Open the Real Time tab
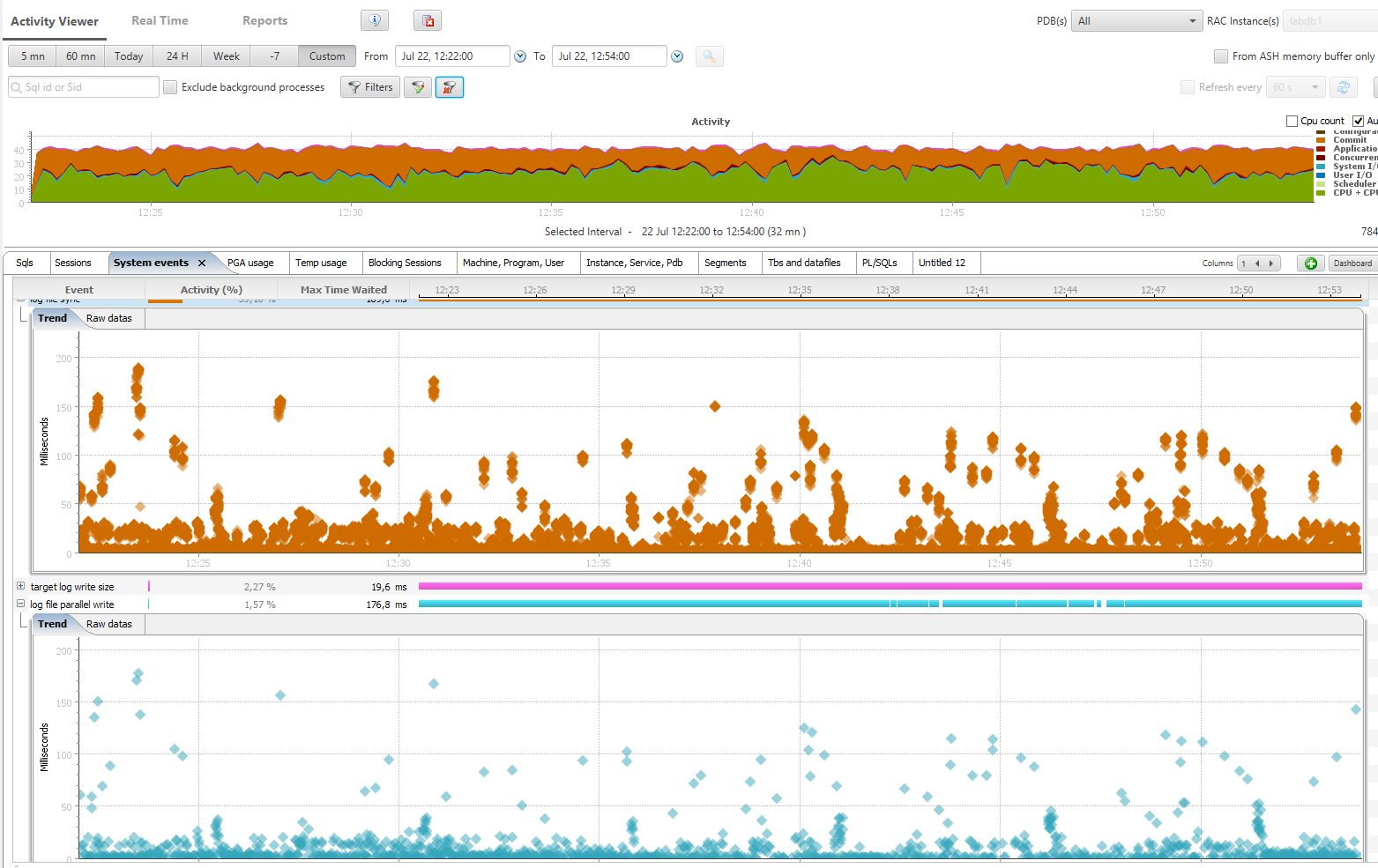The image size is (1378, 868). [160, 20]
